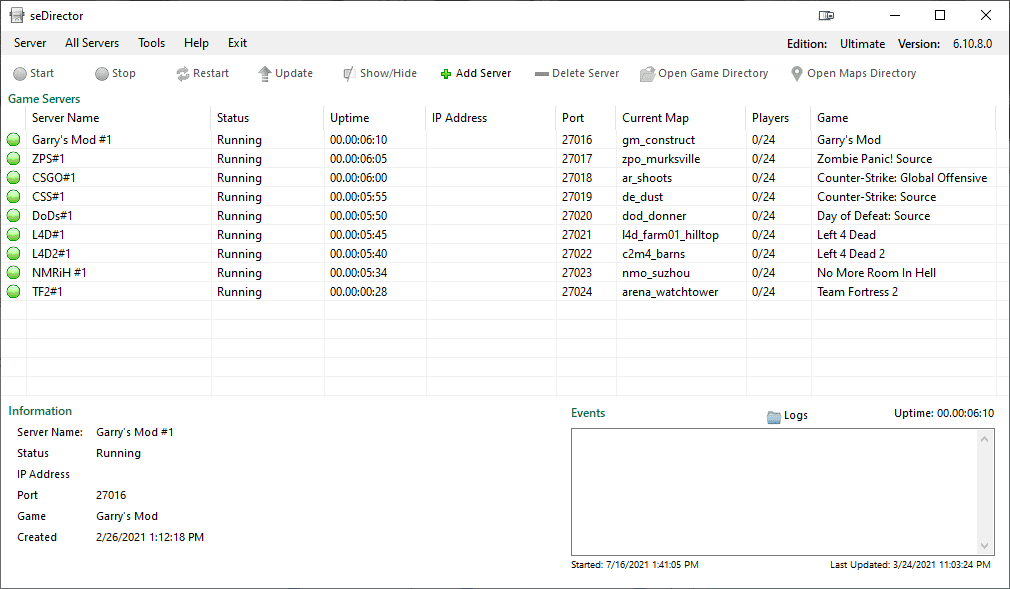1010x589 pixels.
Task: Open the Logs link
Action: point(796,416)
